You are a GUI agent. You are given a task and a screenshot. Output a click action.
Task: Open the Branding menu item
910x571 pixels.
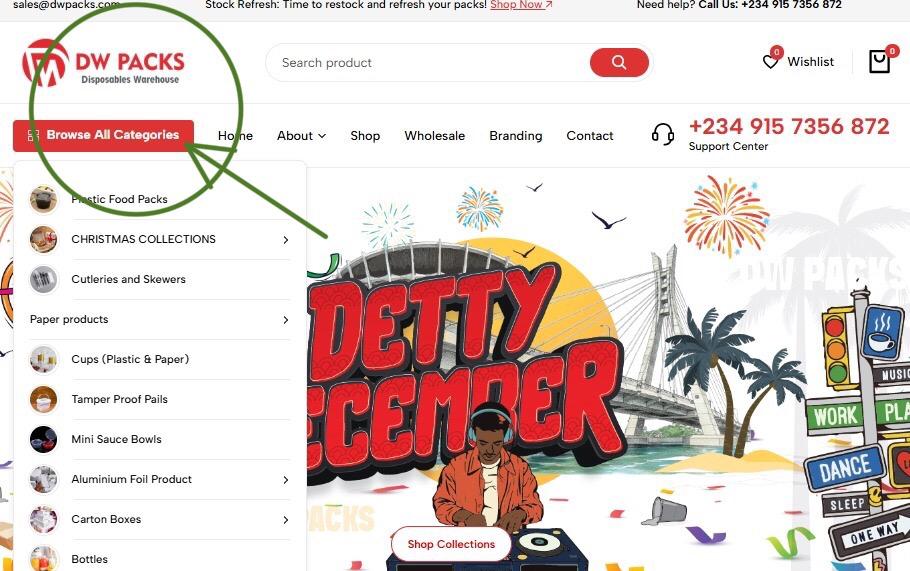tap(515, 136)
